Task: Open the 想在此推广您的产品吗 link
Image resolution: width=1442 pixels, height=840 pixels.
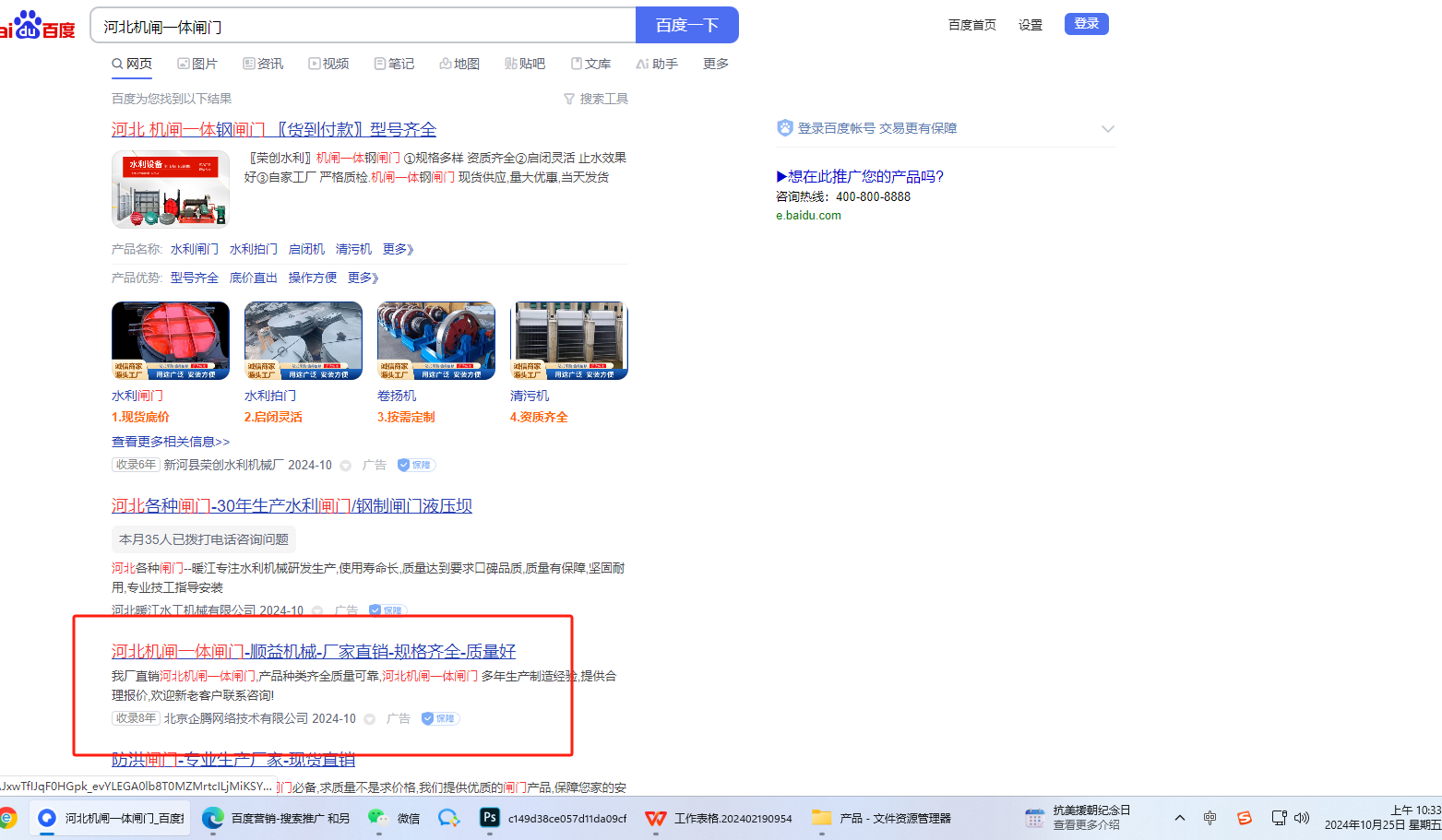Action: pos(860,176)
